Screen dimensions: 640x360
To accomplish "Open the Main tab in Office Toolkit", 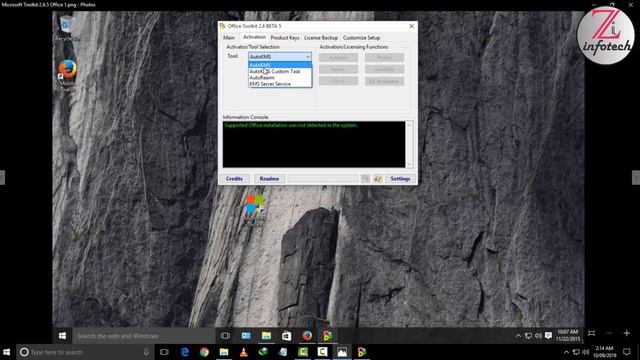I will point(229,38).
